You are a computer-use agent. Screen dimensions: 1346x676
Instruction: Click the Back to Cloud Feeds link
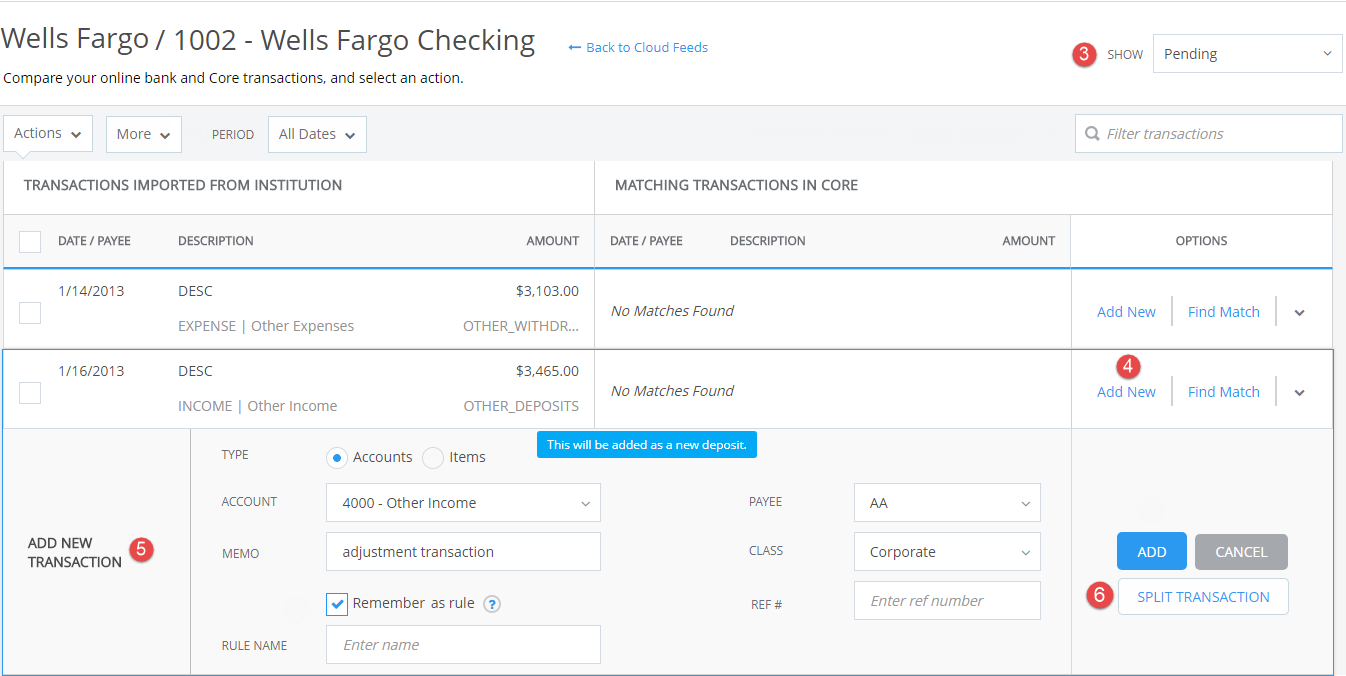click(x=638, y=47)
